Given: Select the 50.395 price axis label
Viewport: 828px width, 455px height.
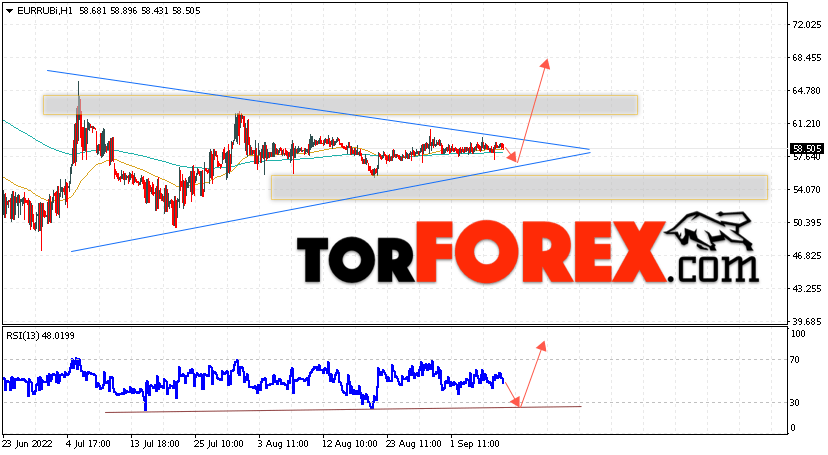Looking at the screenshot, I should [807, 223].
